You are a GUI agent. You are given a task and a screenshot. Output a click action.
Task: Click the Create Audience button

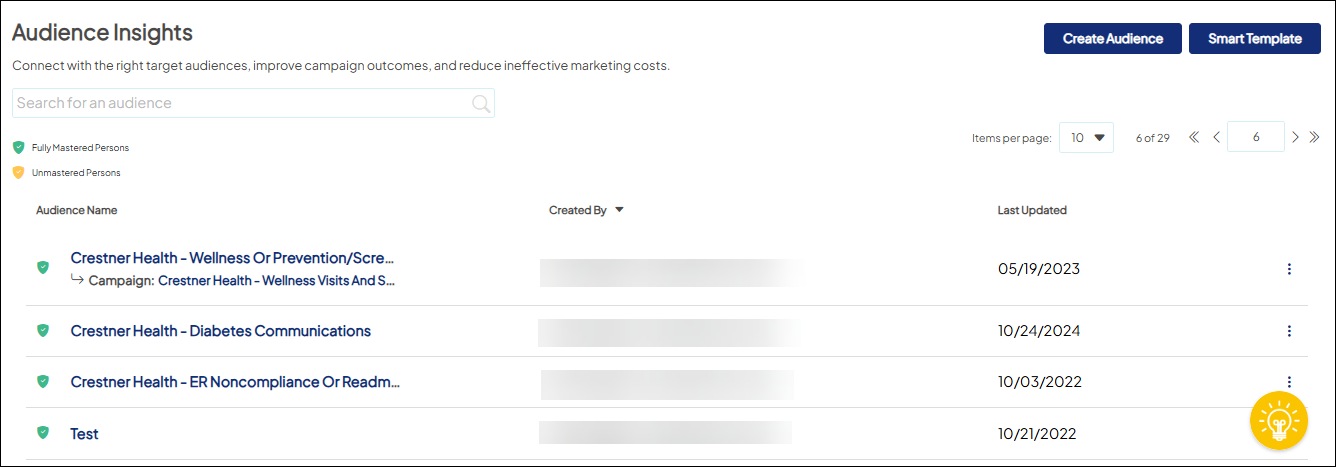coord(1112,39)
